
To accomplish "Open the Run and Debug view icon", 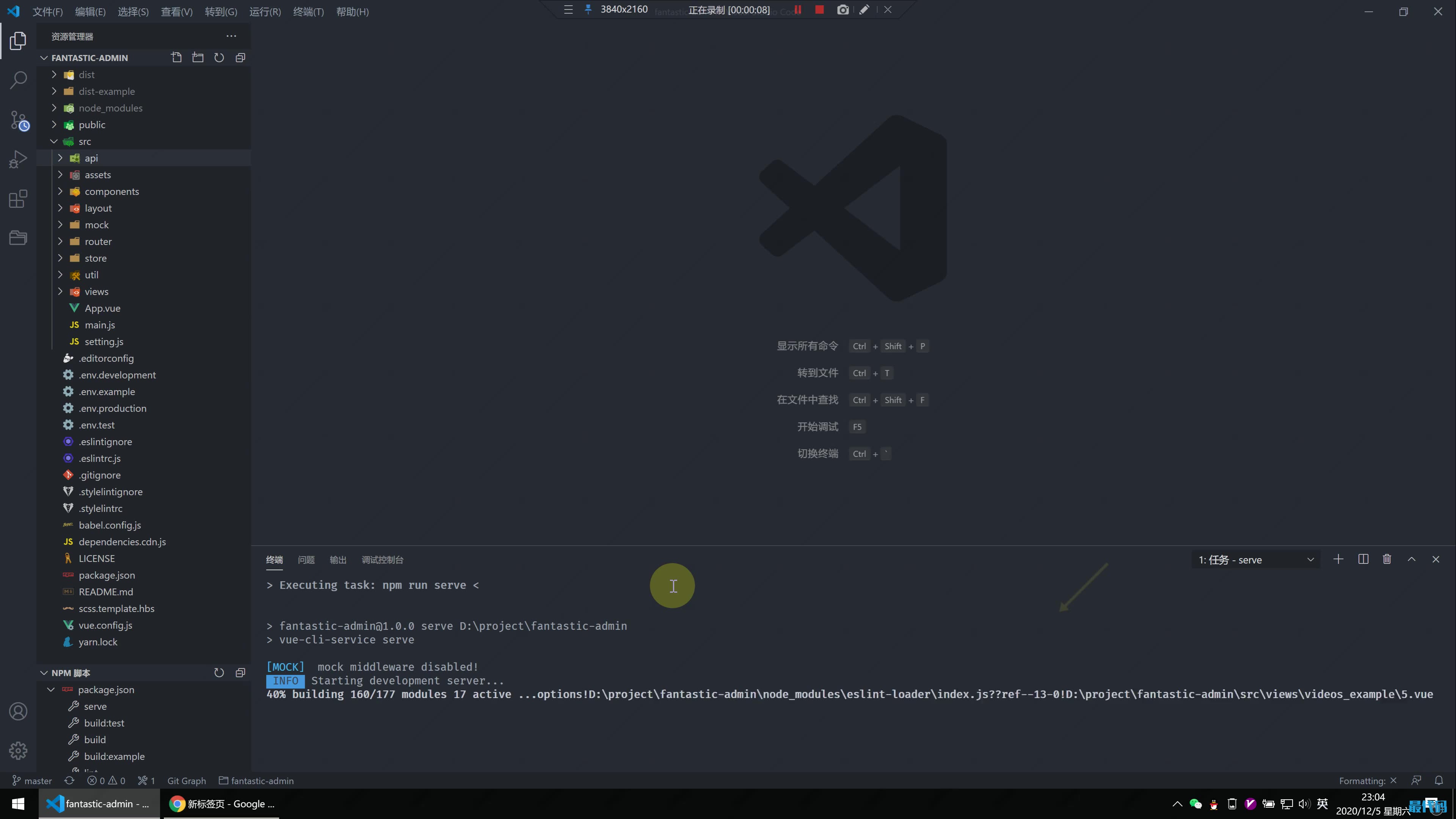I will coord(18,159).
